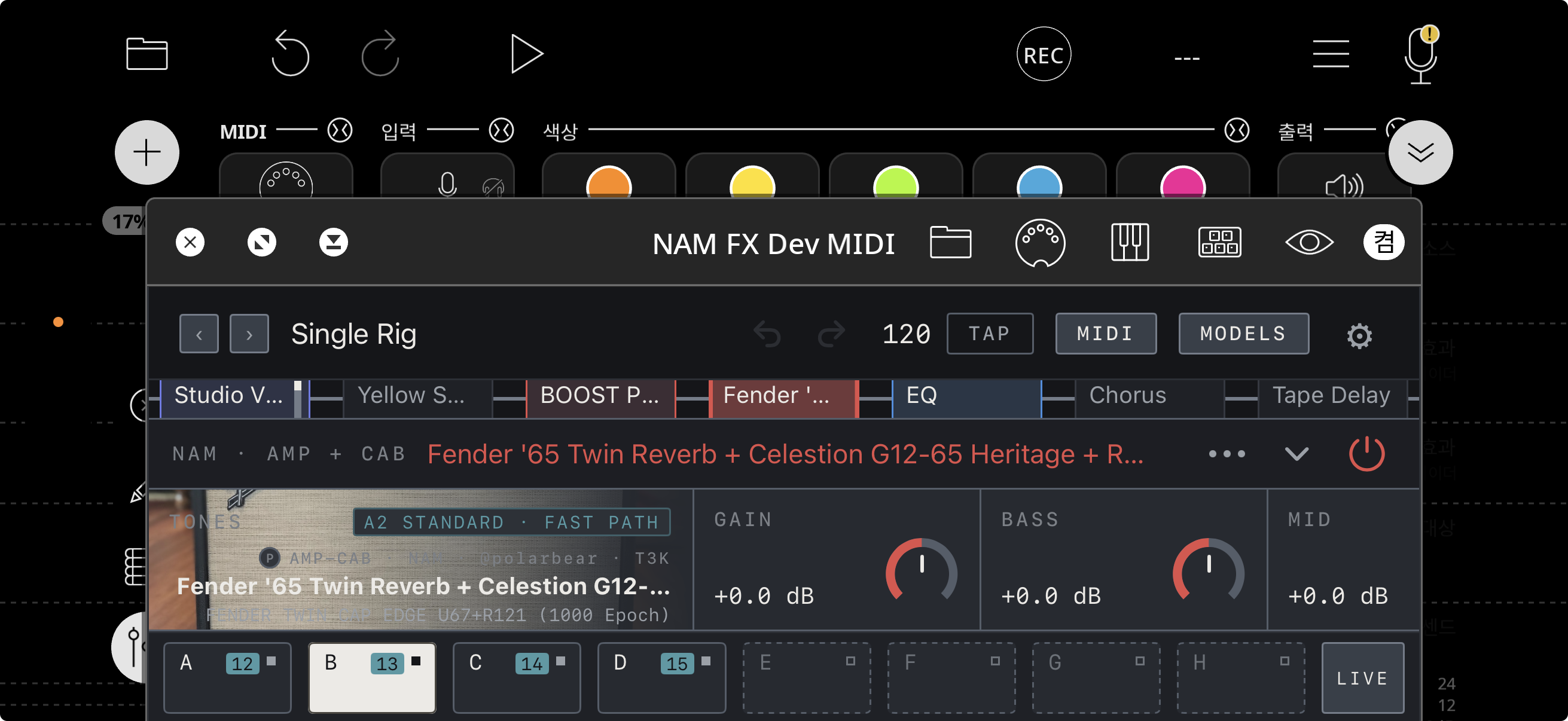
Task: Select the BOOST P... block tab
Action: pyautogui.click(x=601, y=399)
